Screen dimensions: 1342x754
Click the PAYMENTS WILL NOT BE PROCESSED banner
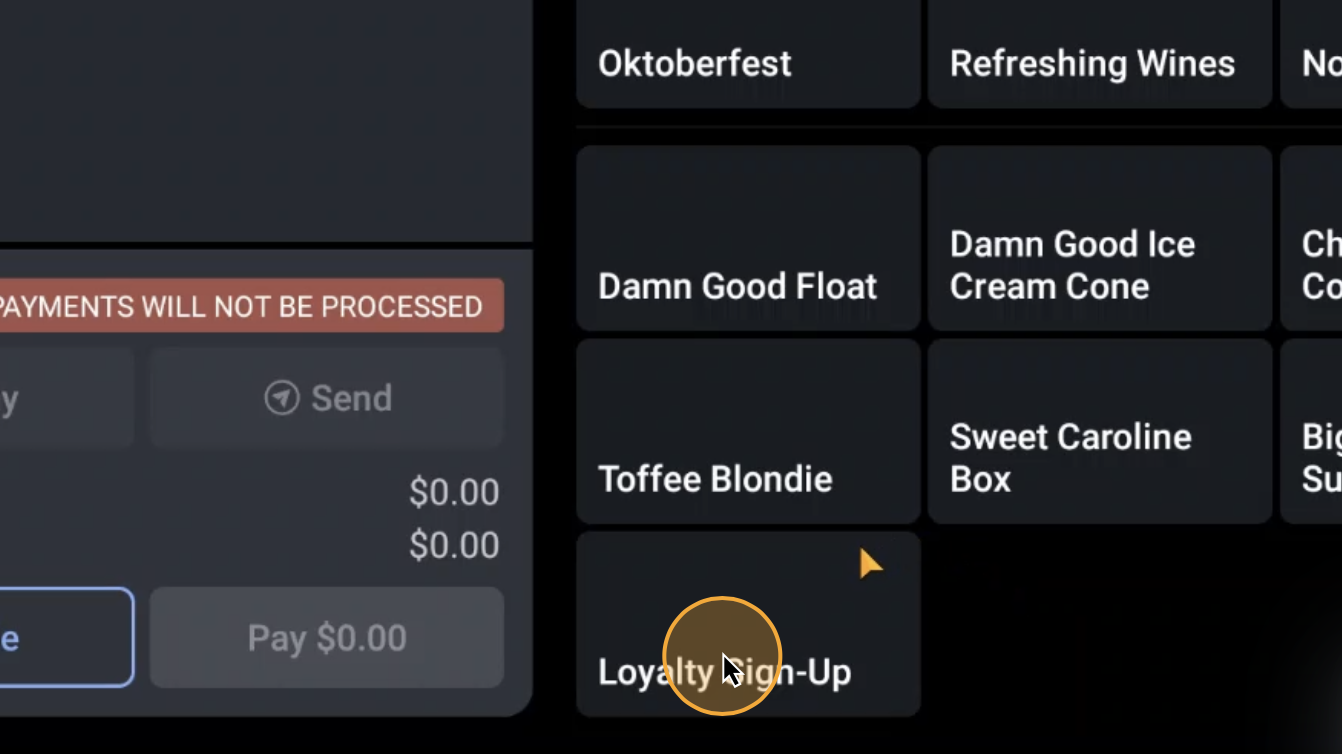(x=250, y=306)
